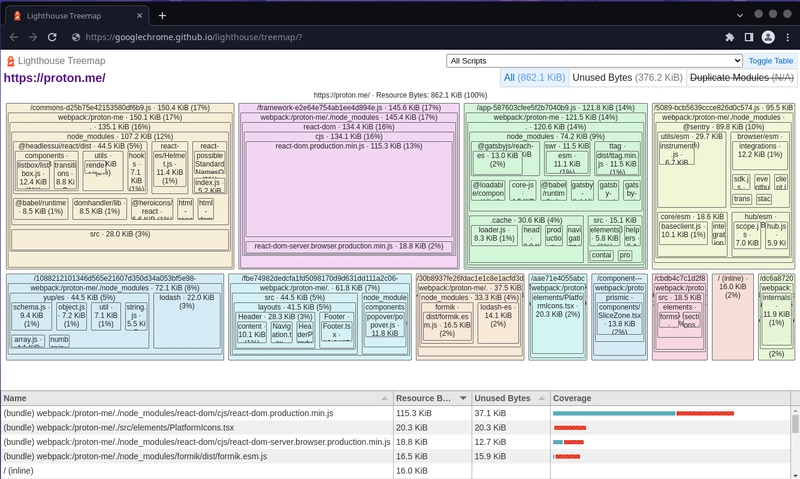
Task: Click the integrations 12.2 KiB block
Action: [760, 156]
